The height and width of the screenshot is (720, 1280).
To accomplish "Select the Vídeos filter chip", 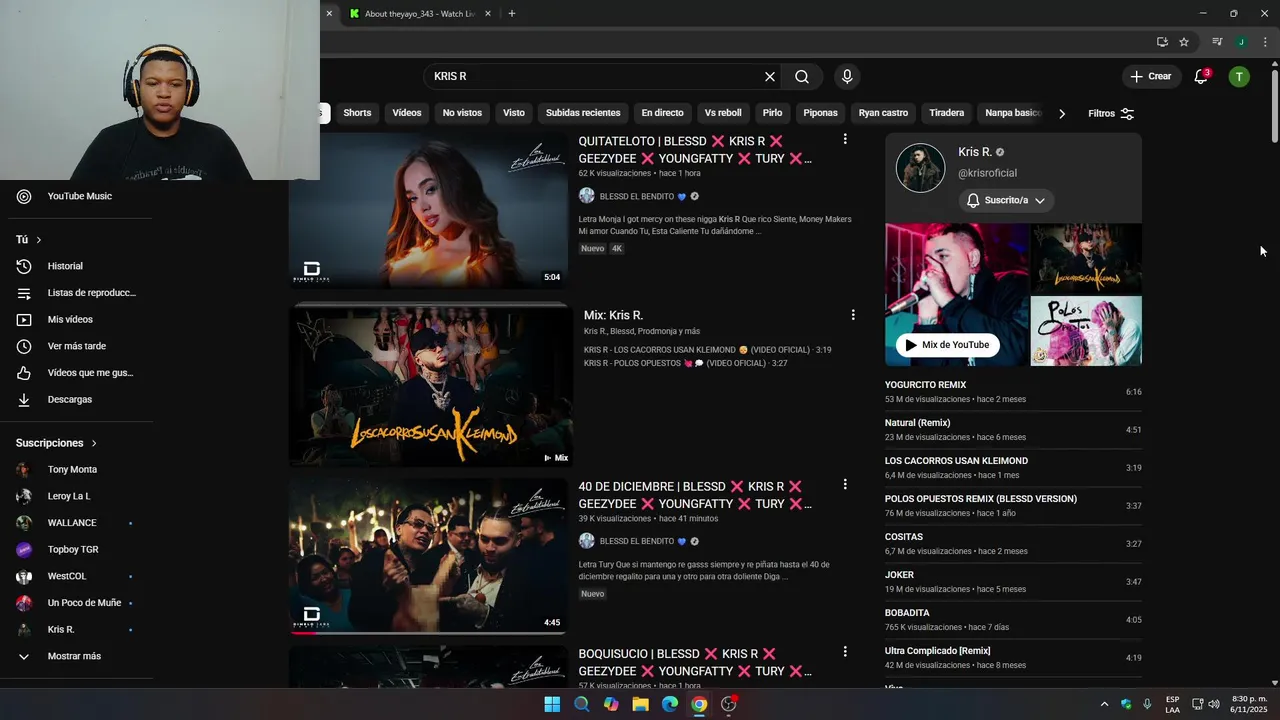I will (x=407, y=113).
